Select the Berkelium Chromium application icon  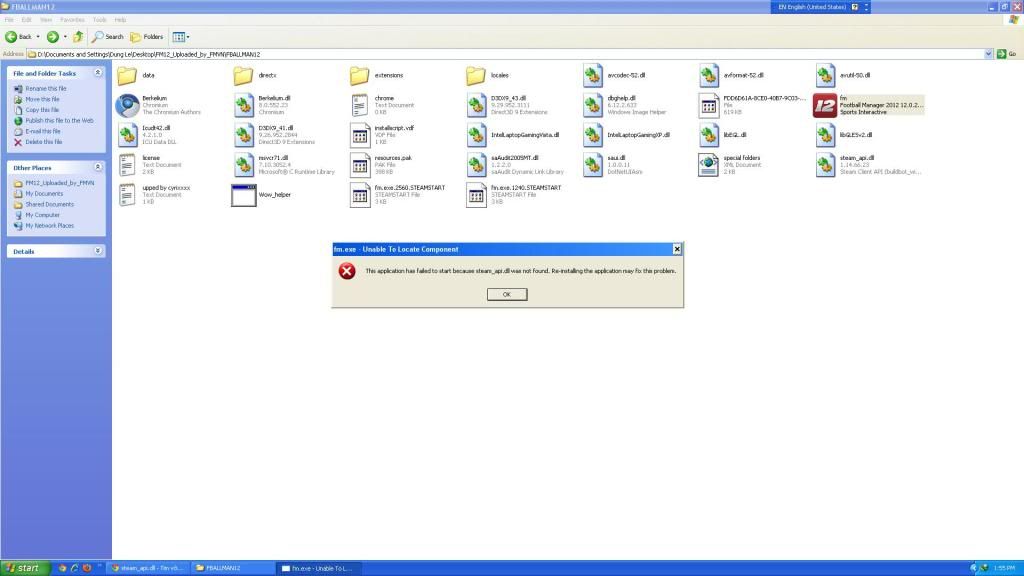click(127, 105)
